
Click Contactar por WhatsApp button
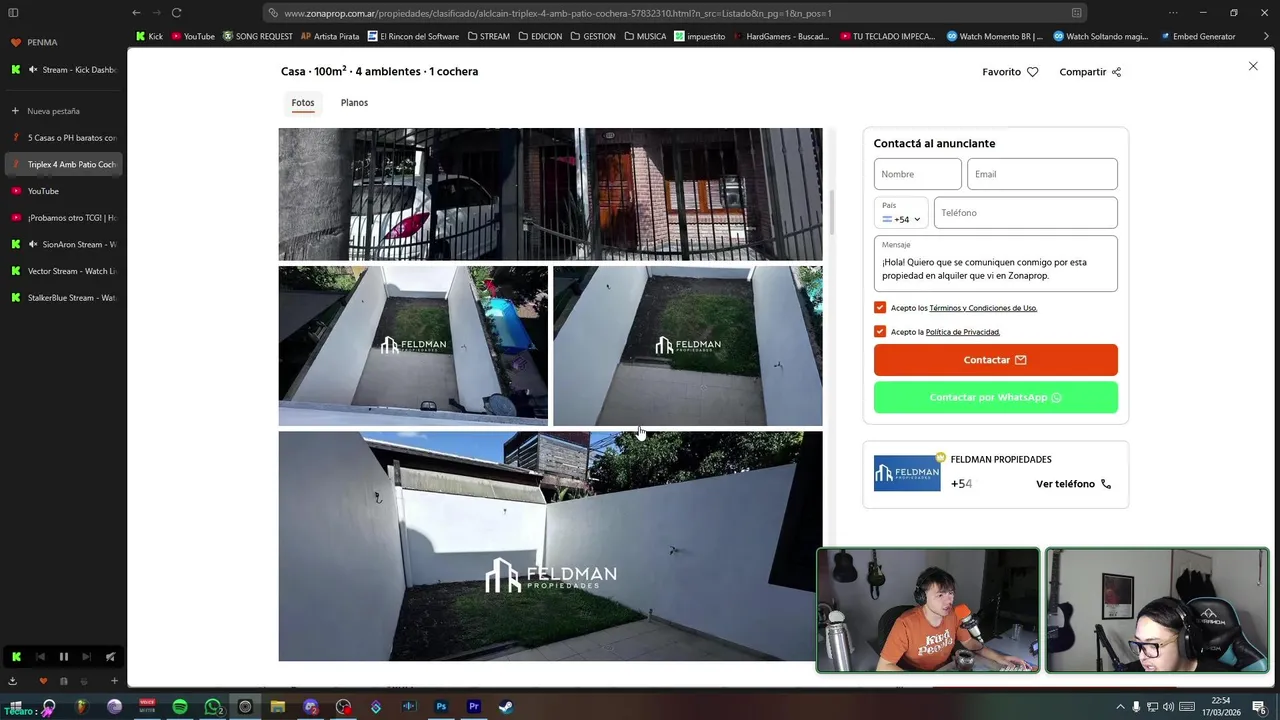click(x=996, y=397)
